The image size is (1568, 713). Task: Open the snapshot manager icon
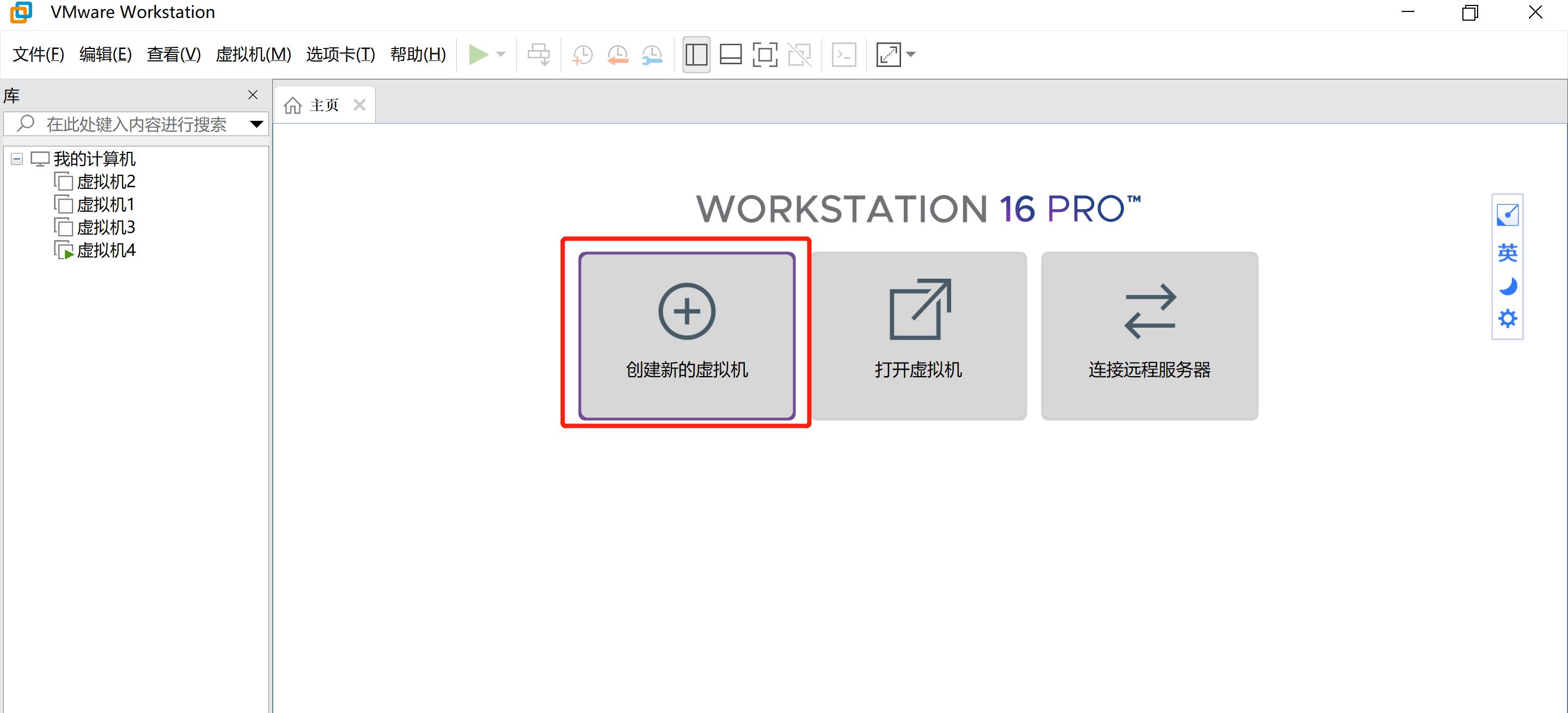pyautogui.click(x=652, y=55)
